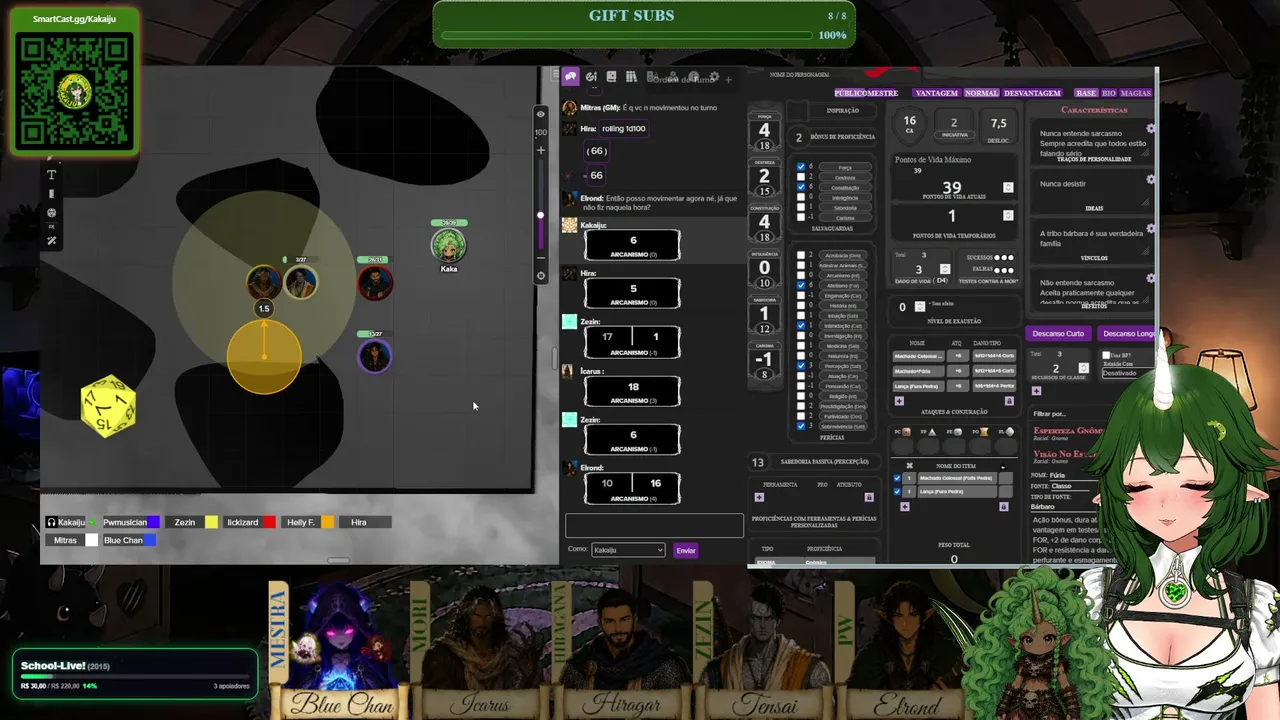This screenshot has width=1280, height=720.
Task: Open the Como speaker dropdown under chat
Action: (x=628, y=550)
